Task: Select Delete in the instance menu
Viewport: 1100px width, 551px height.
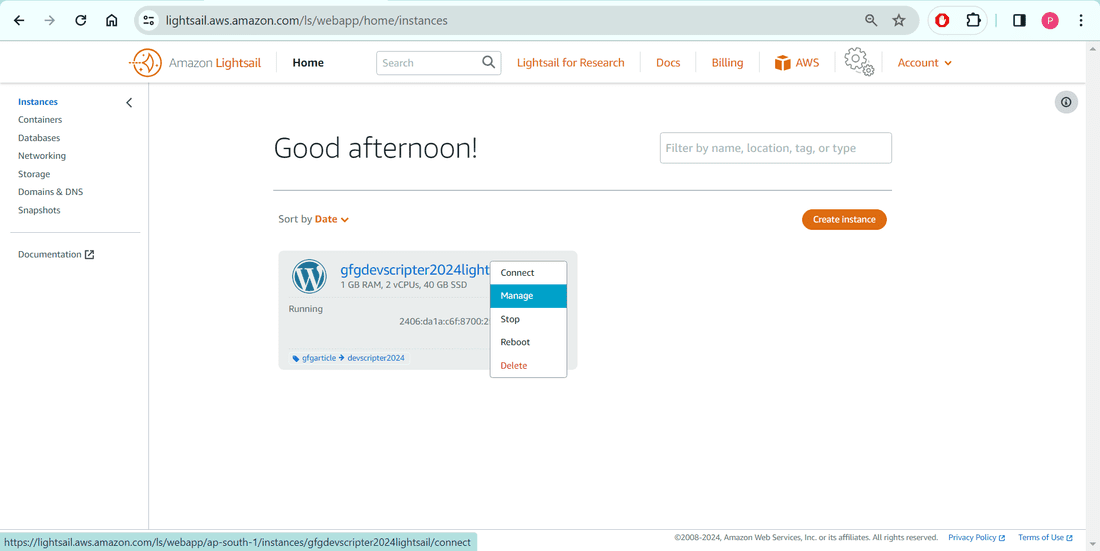Action: click(528, 365)
